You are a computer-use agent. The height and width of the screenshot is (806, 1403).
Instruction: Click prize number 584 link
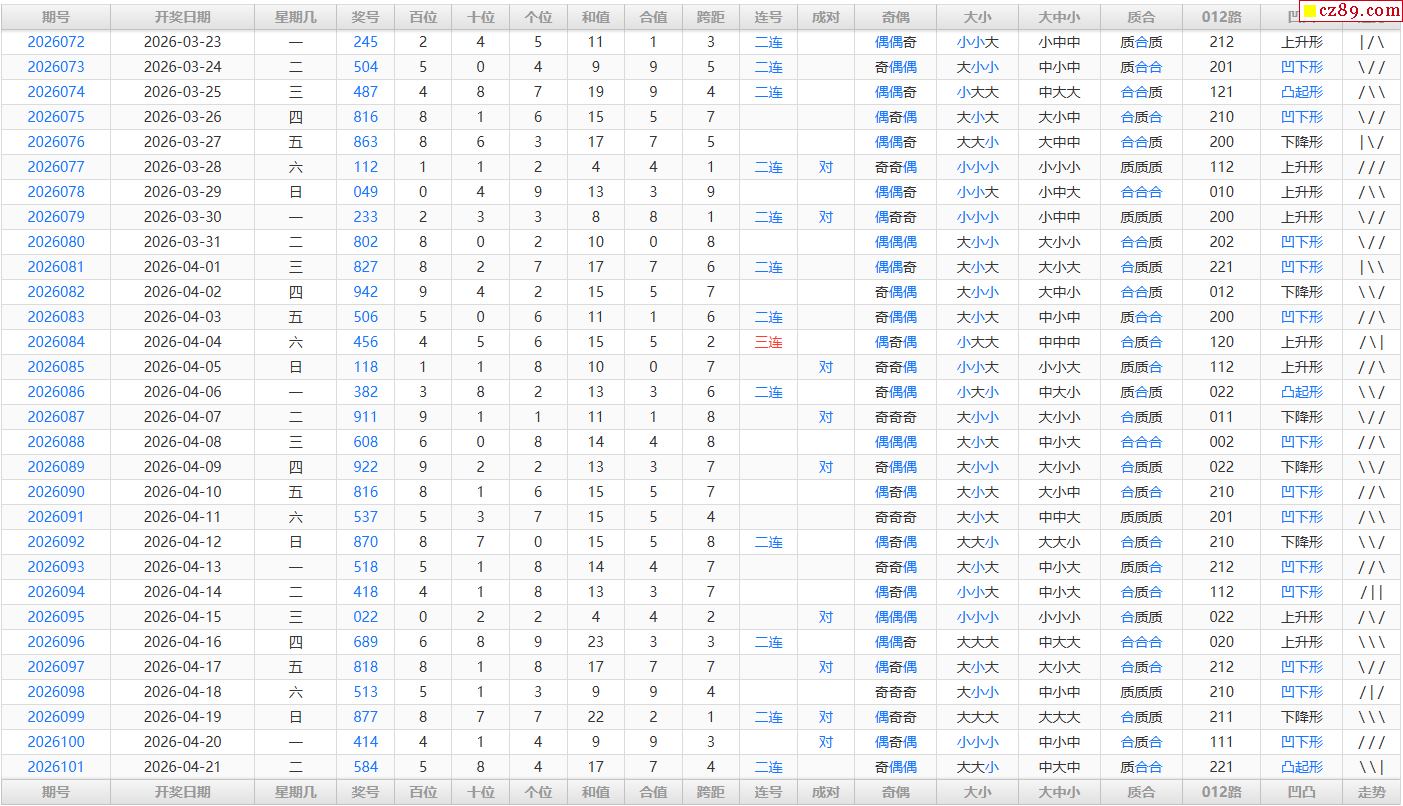(x=366, y=767)
